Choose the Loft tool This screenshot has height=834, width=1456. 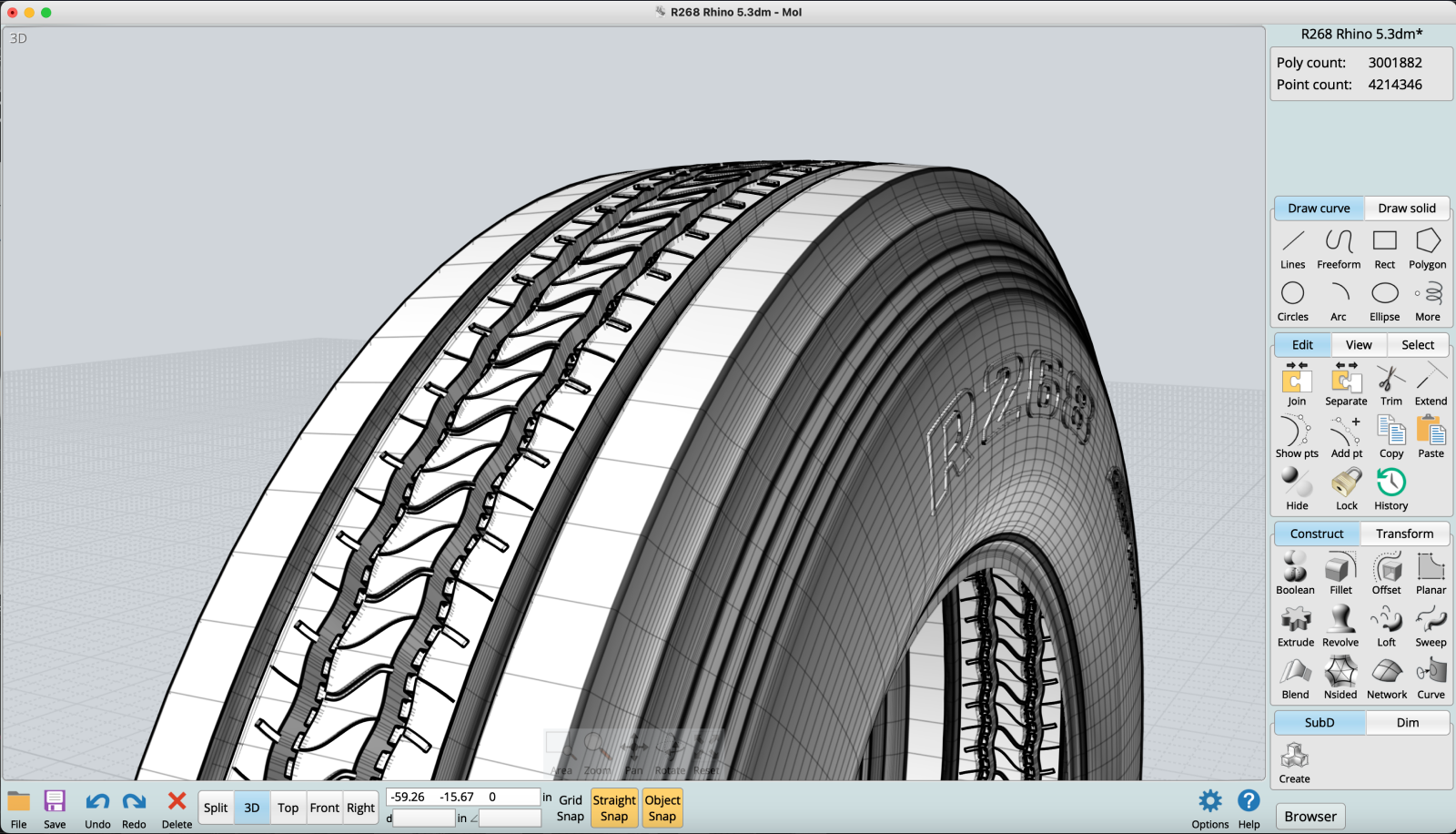1386,625
